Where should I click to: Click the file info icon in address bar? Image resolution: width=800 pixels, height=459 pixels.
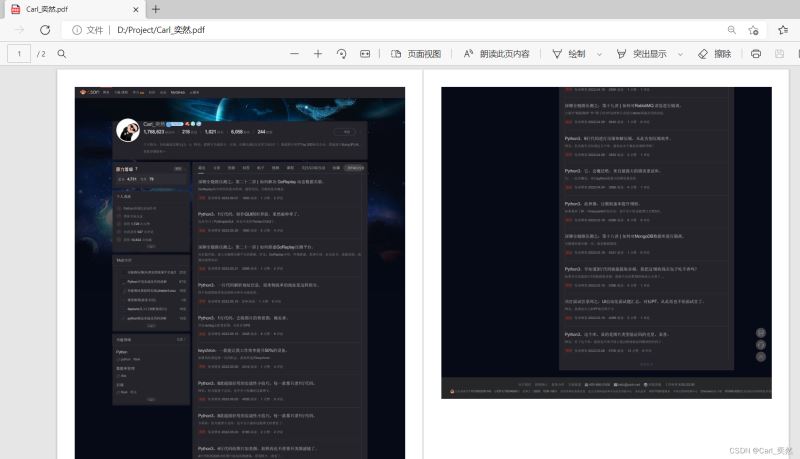pos(77,30)
